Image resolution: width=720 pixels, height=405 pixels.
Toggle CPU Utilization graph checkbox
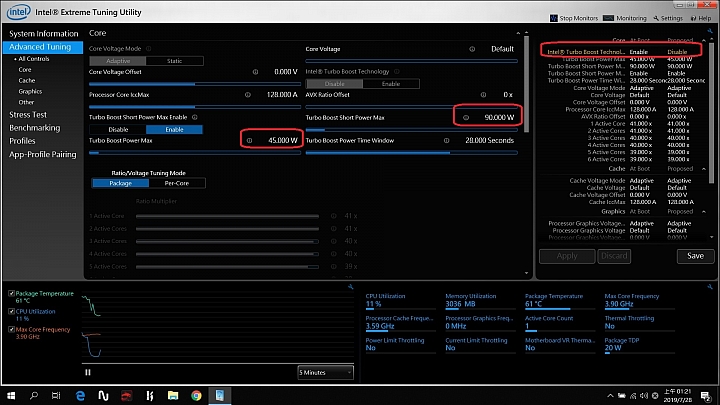(x=11, y=311)
